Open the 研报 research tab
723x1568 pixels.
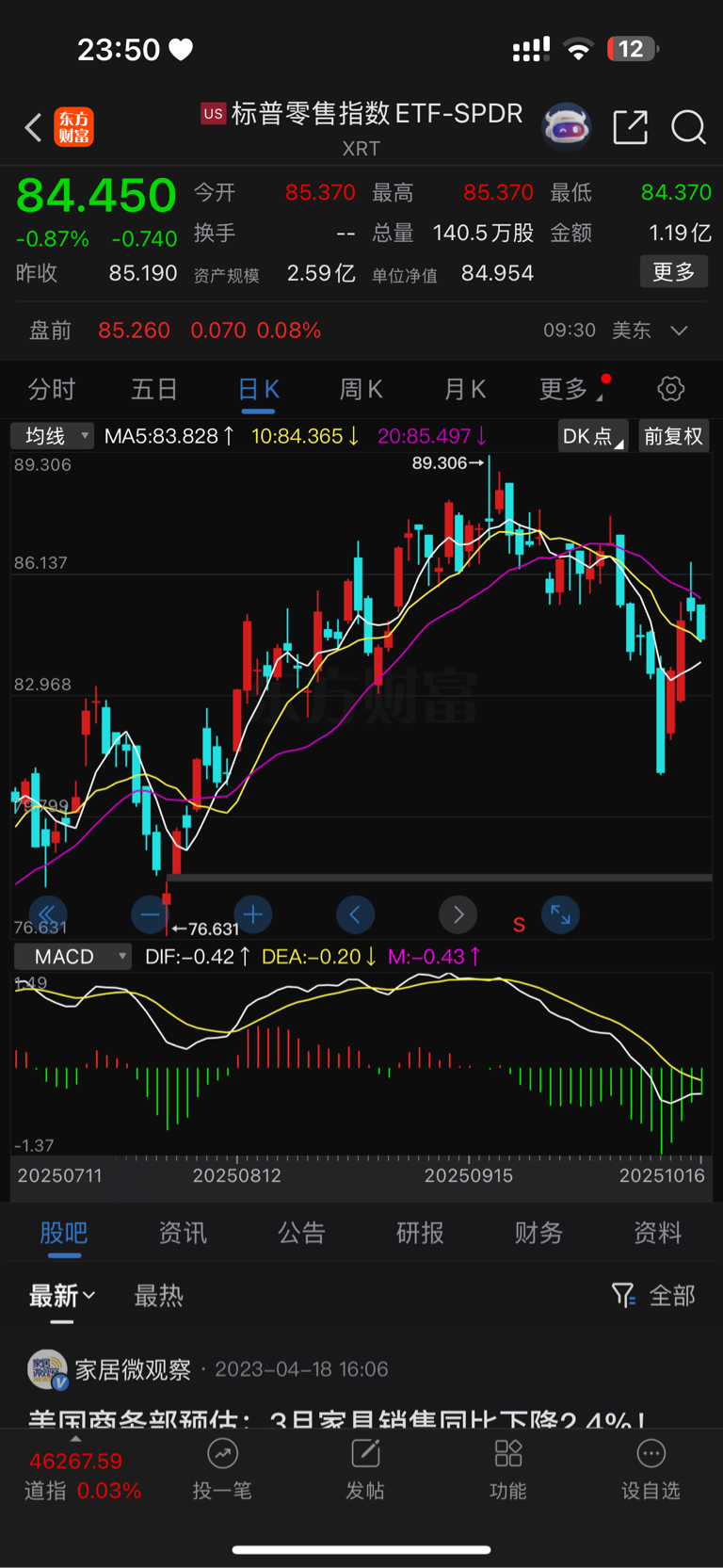[420, 1233]
